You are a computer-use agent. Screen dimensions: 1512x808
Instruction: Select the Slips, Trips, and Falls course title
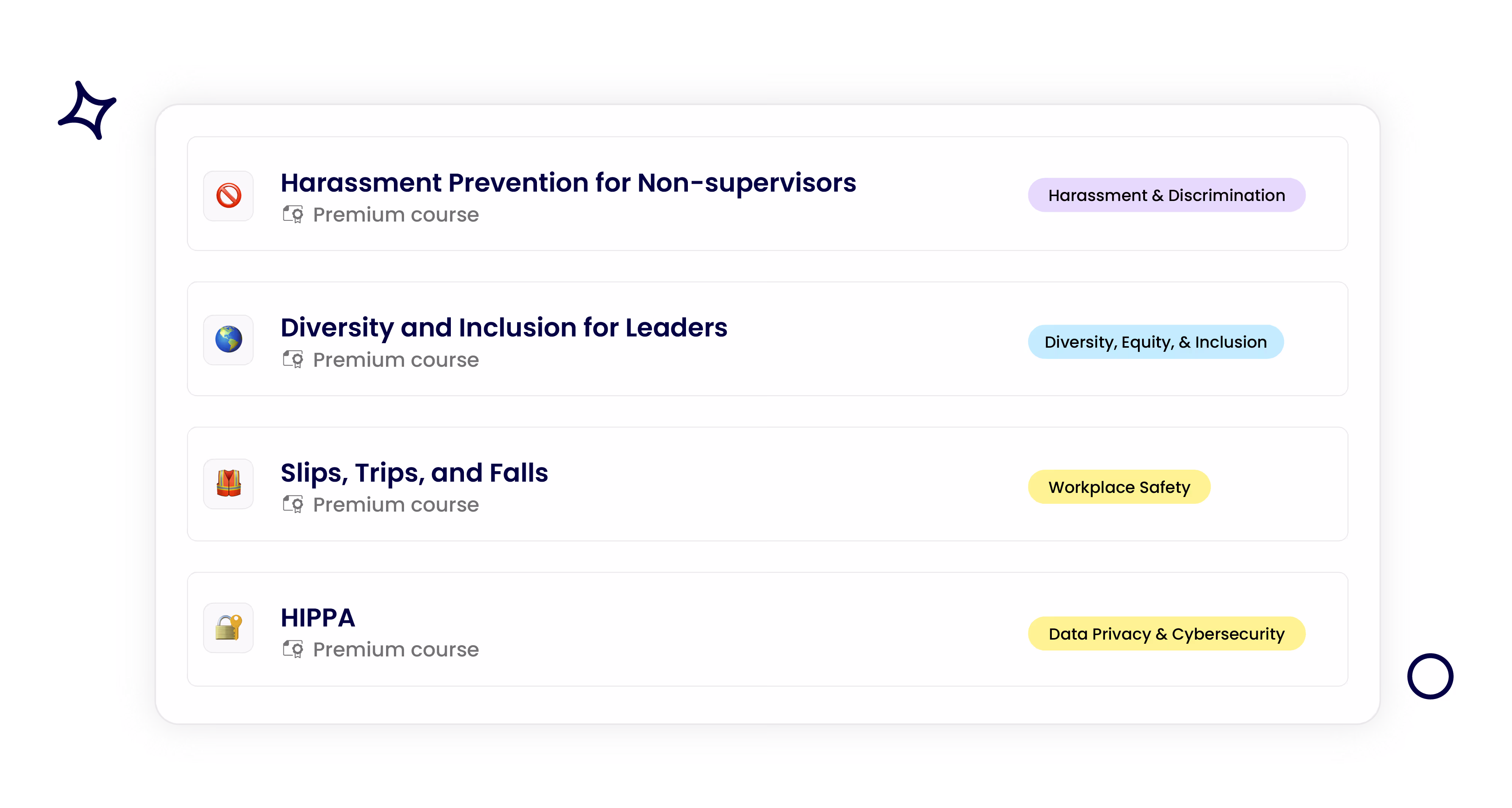click(x=414, y=472)
